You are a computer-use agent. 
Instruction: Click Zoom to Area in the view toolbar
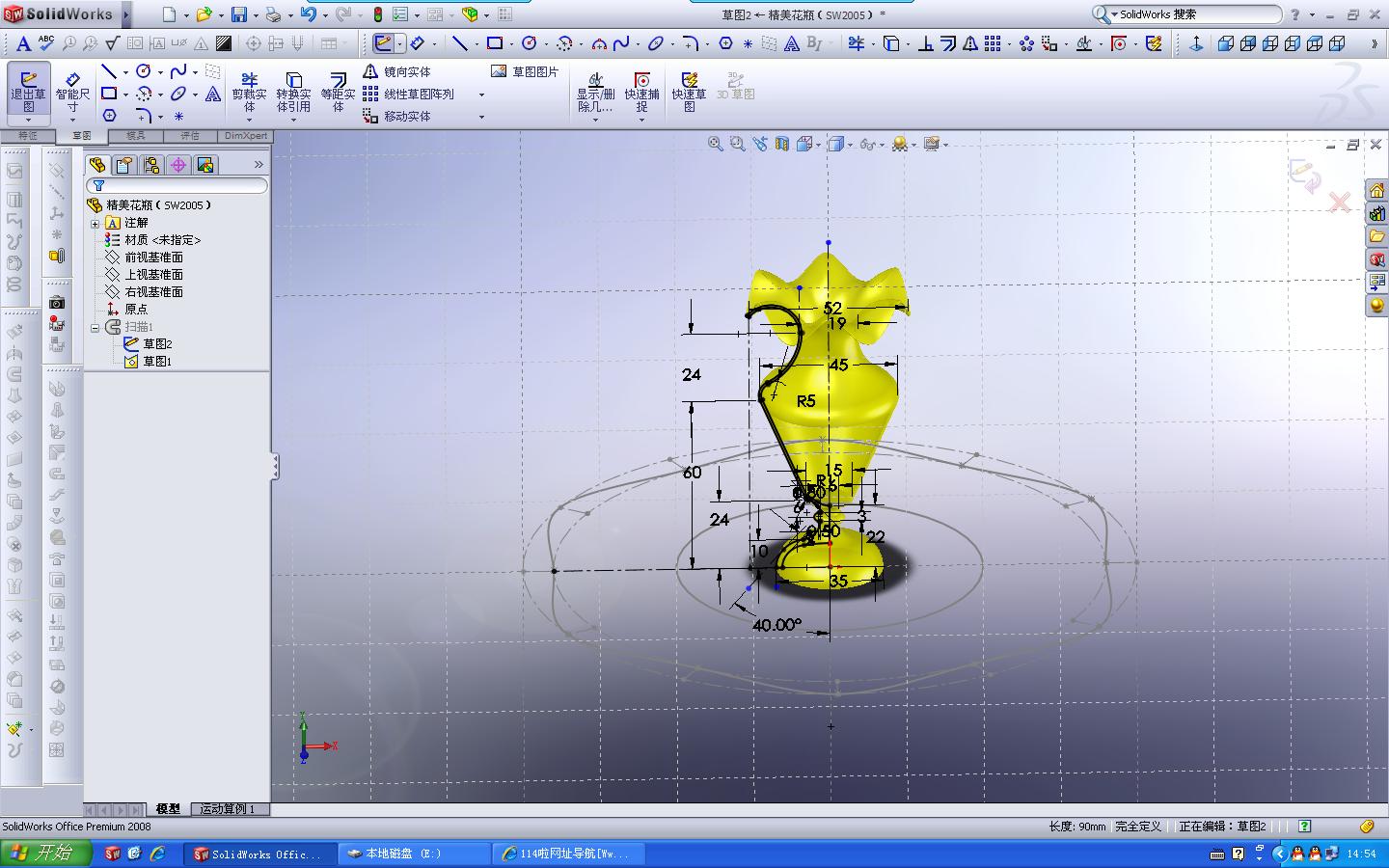(738, 144)
